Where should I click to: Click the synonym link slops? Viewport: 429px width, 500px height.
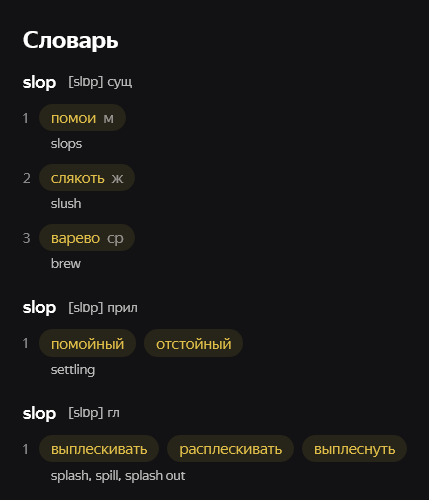(x=66, y=144)
